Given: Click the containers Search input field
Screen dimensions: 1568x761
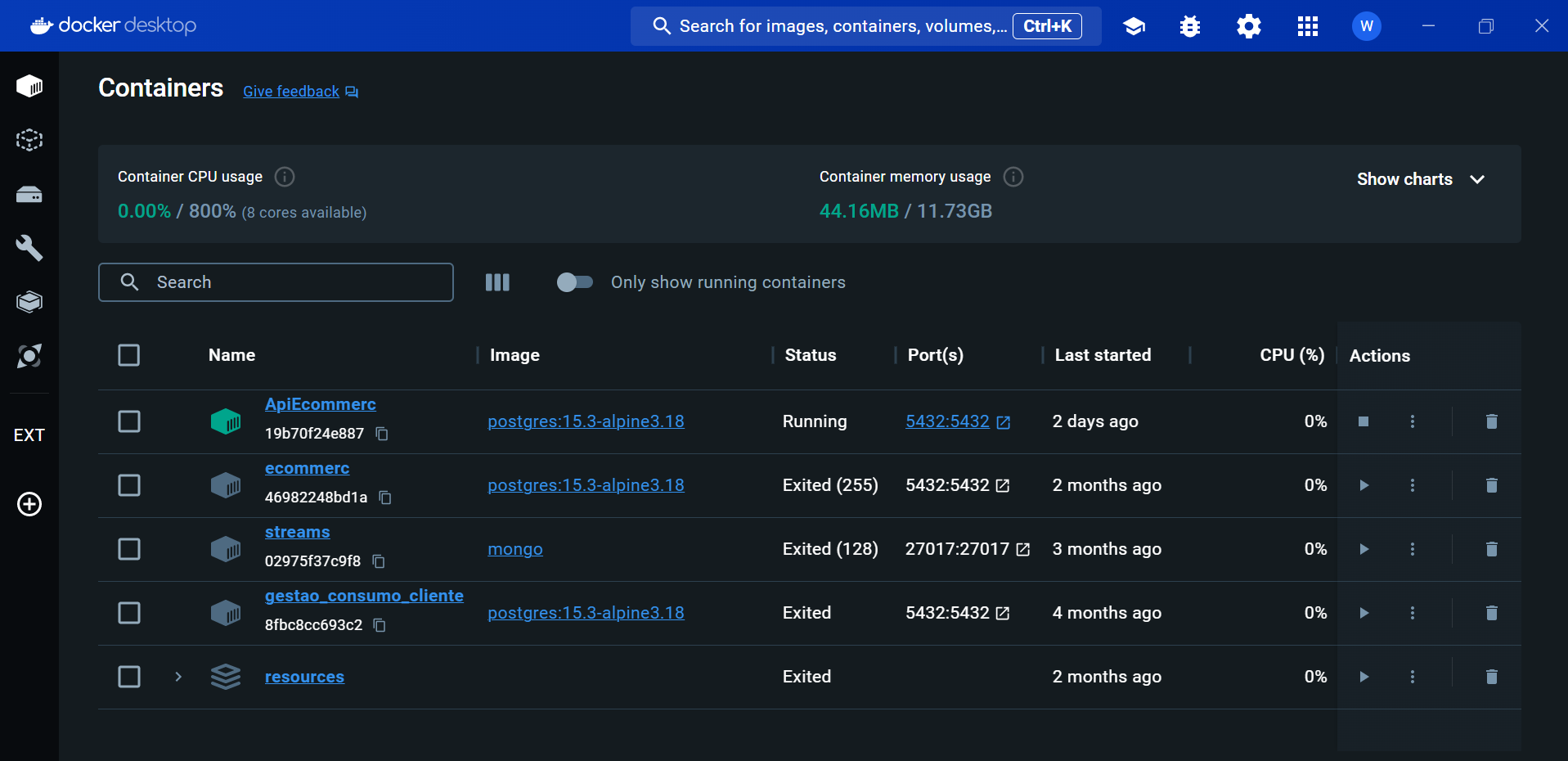Looking at the screenshot, I should 276,282.
